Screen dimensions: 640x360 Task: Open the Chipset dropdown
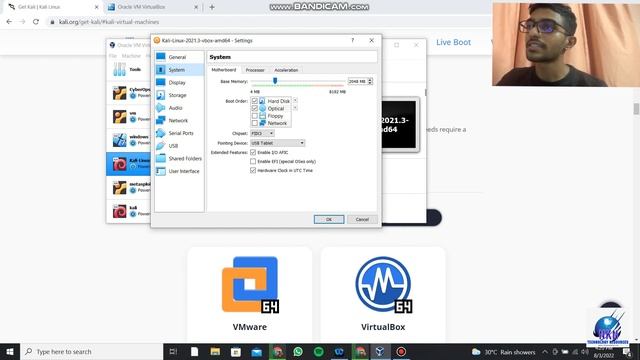click(262, 133)
